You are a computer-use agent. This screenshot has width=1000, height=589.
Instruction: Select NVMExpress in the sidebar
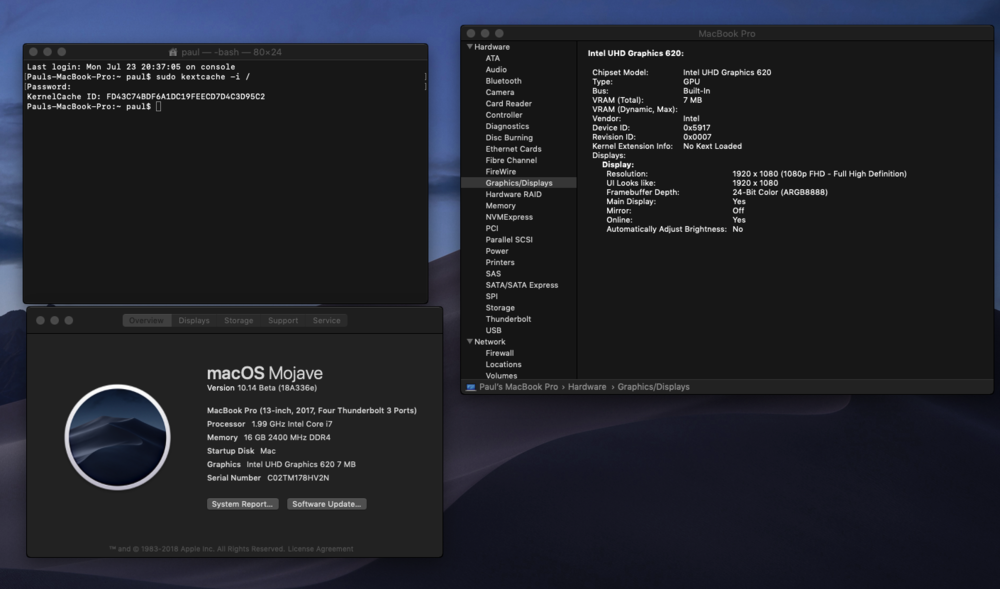pos(509,217)
